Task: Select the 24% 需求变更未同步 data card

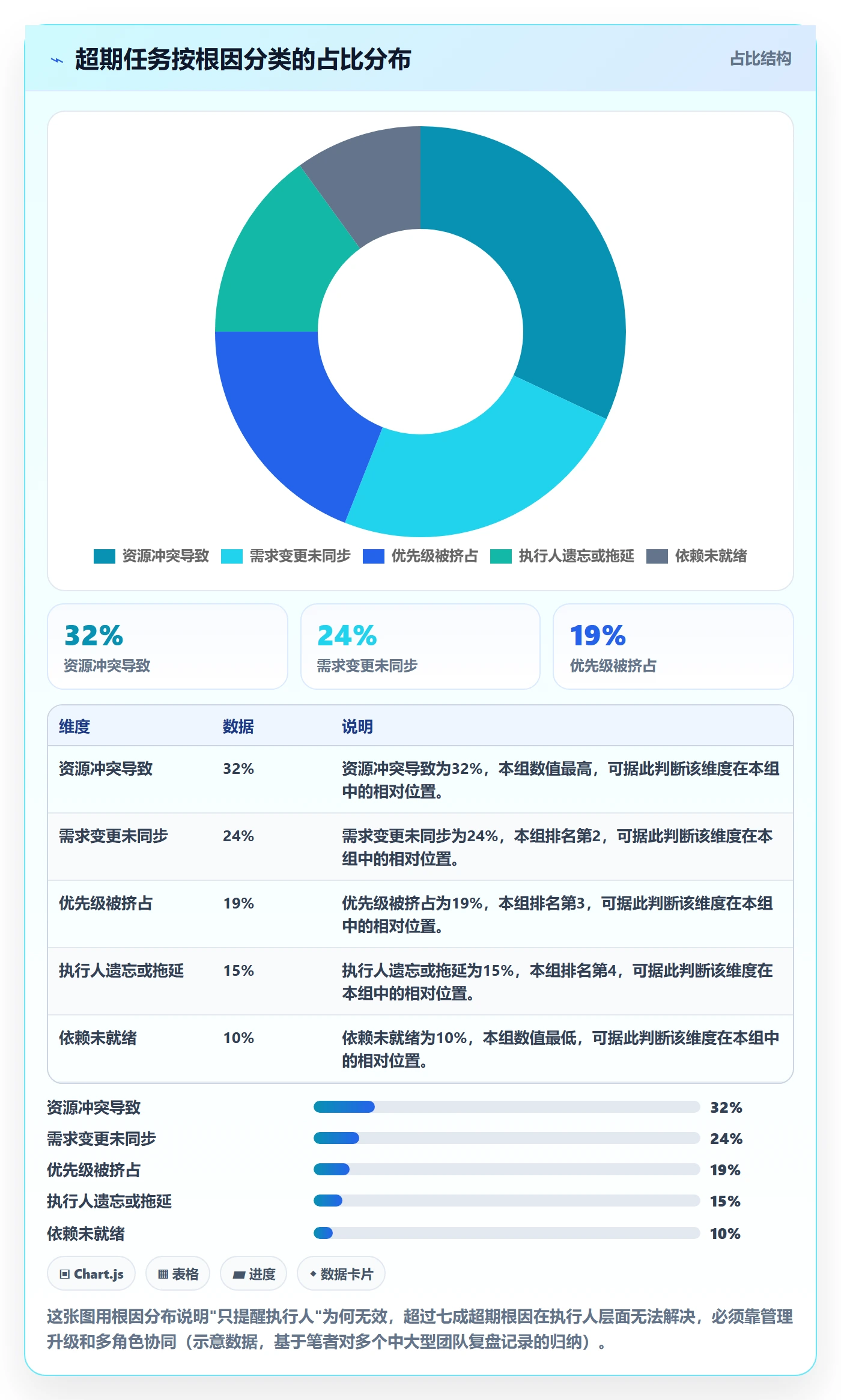Action: [x=421, y=647]
